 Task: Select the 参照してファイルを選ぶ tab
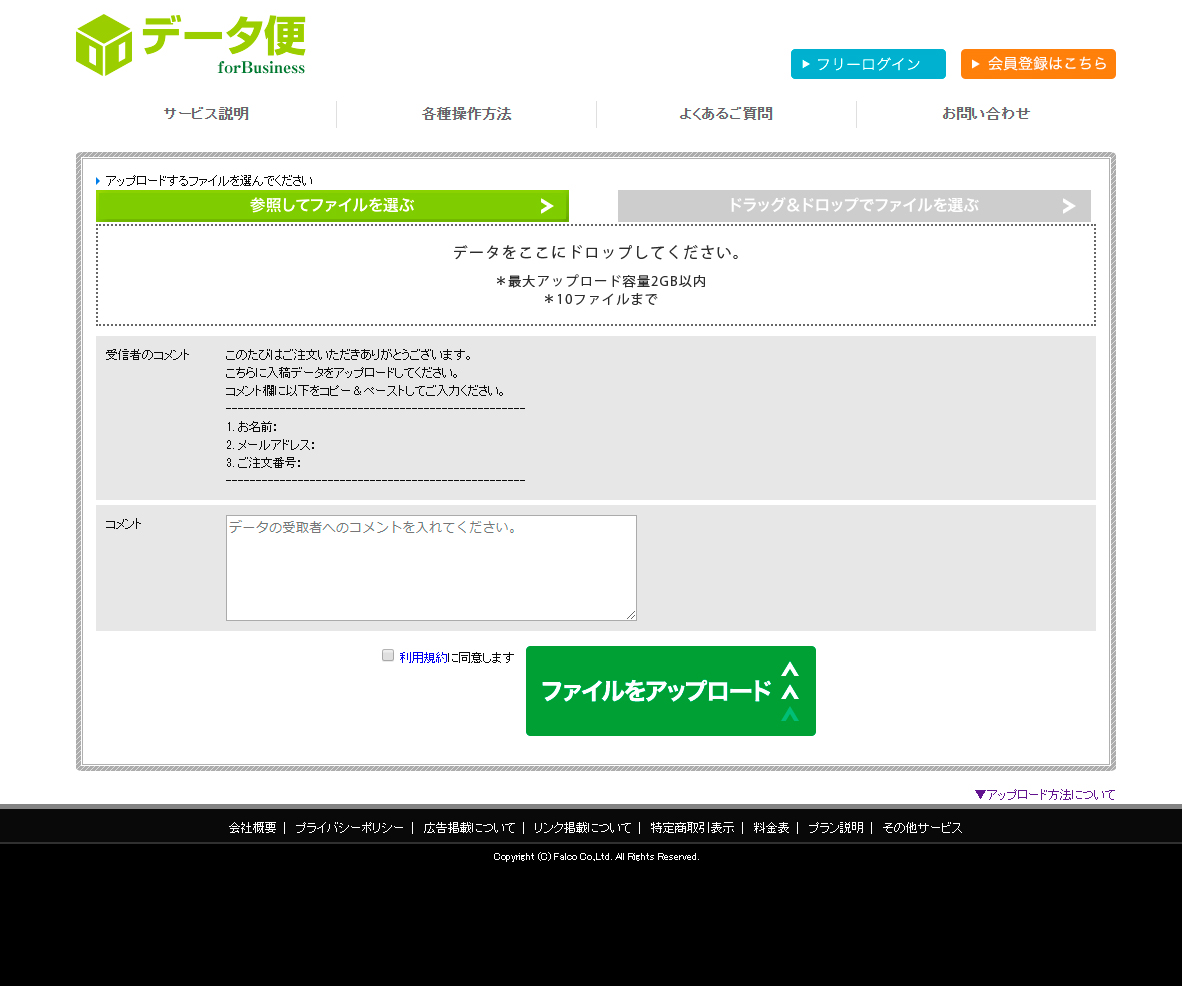tap(332, 206)
